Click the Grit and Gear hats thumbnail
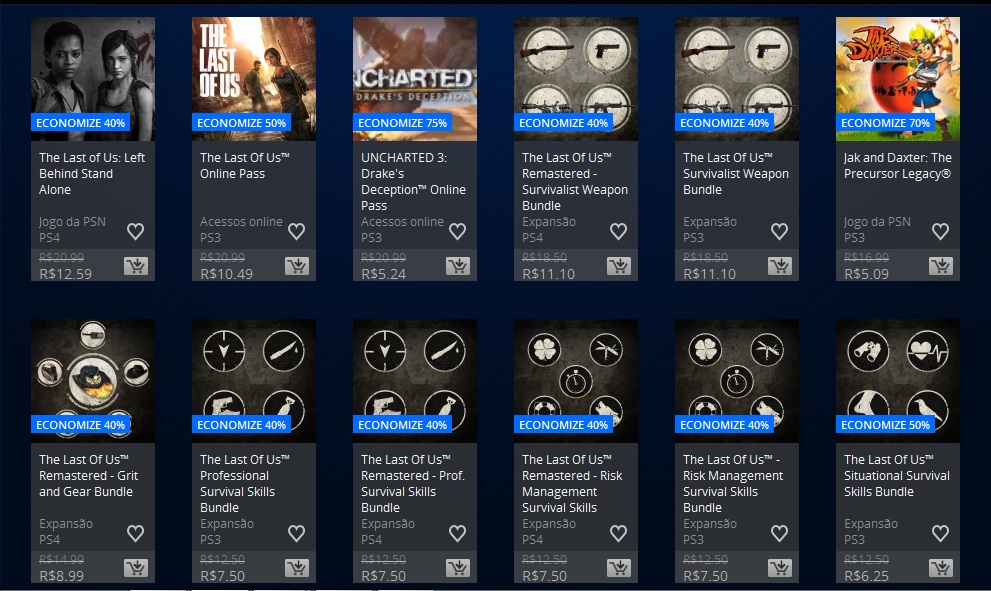 coord(93,381)
